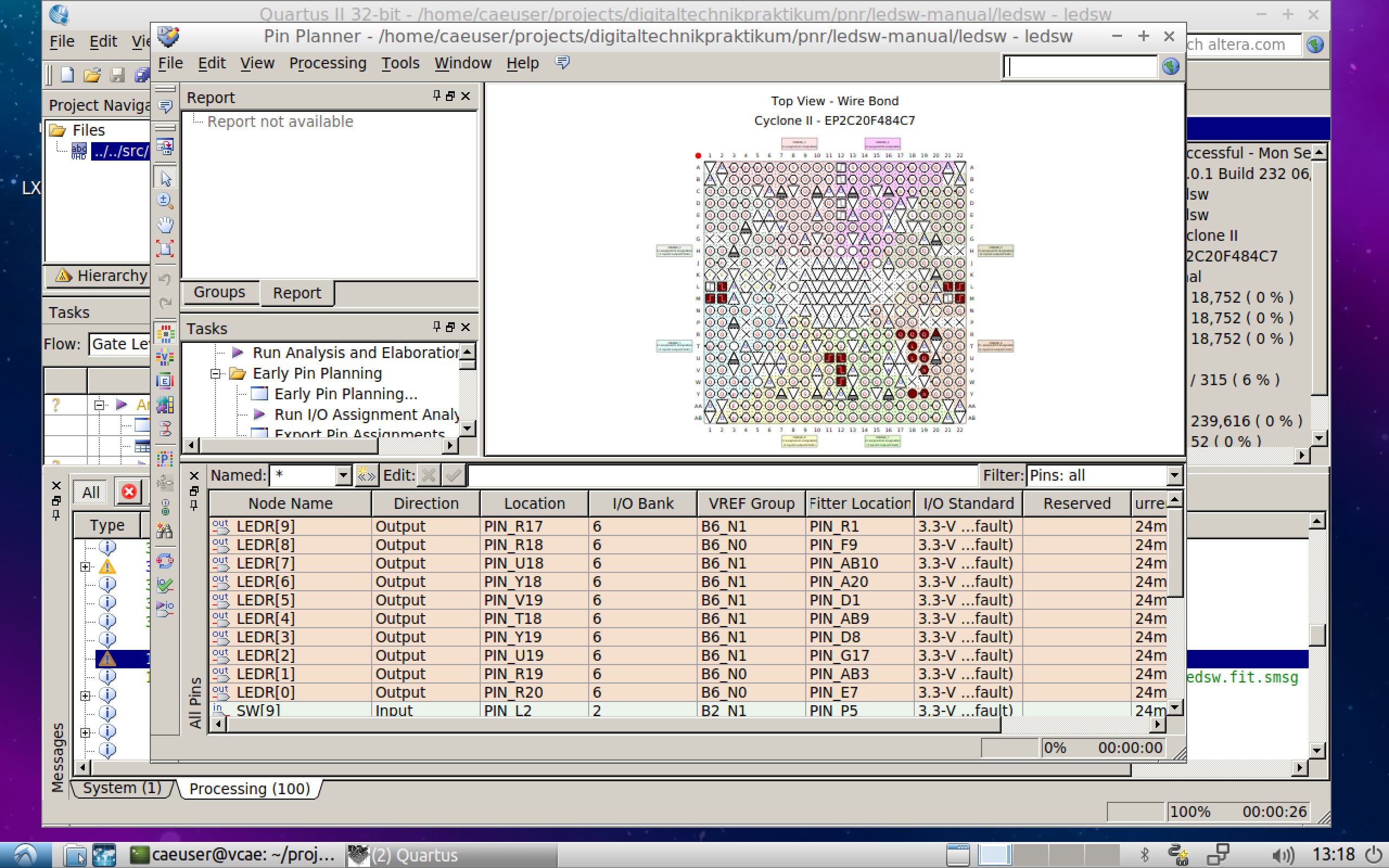Float the Tasks panel in Pin Planner
Image resolution: width=1389 pixels, height=868 pixels.
pos(450,327)
